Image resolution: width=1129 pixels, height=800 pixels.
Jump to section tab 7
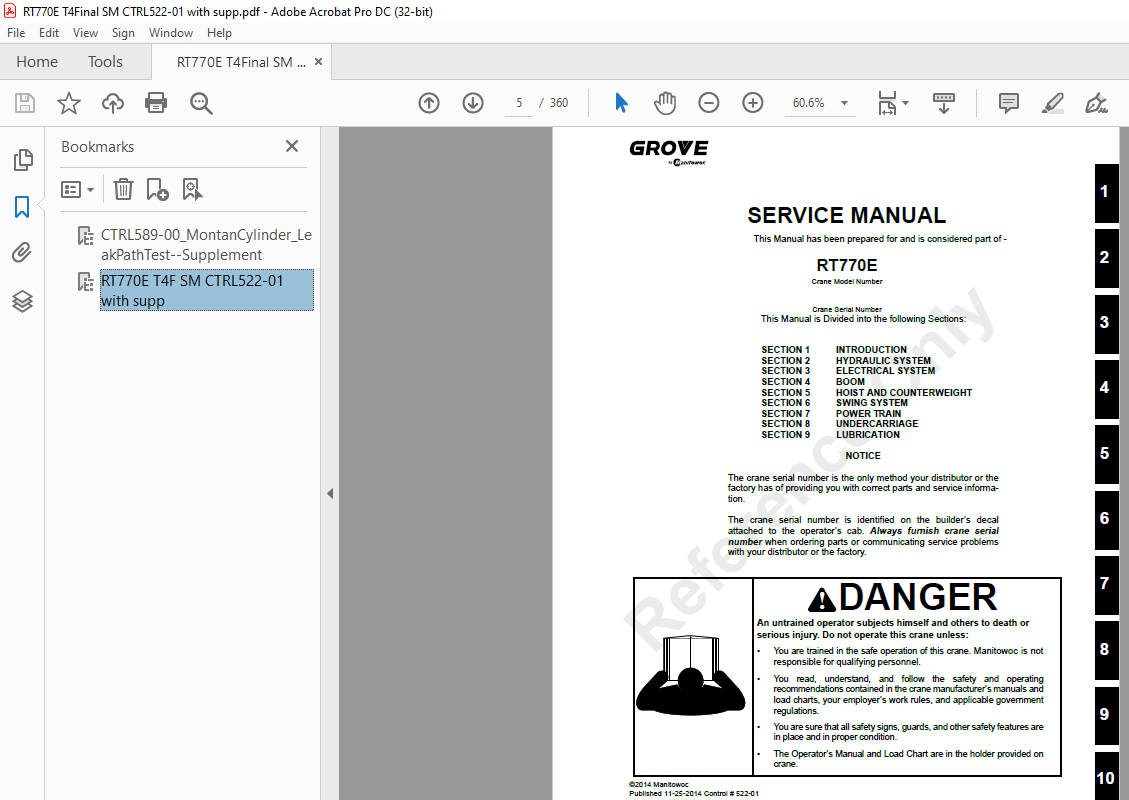(1105, 584)
